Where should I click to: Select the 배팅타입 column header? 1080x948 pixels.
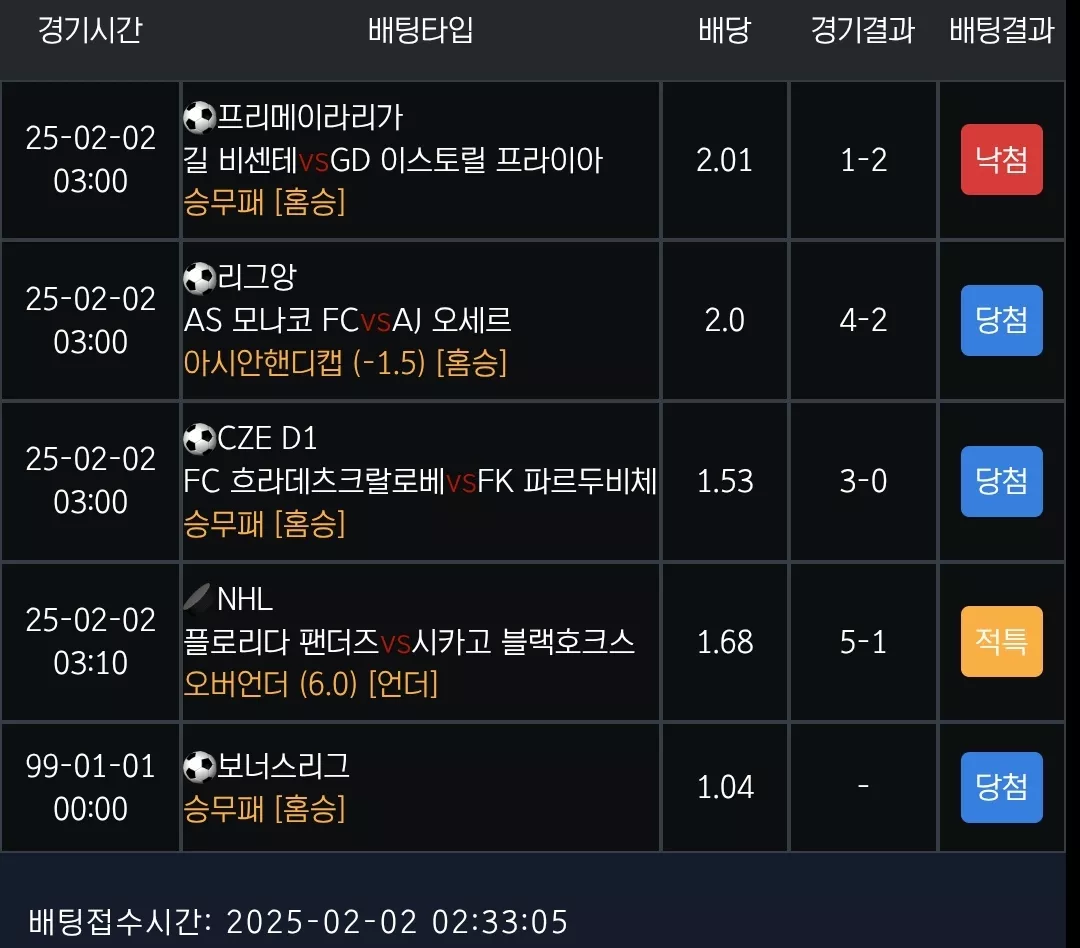[x=420, y=30]
